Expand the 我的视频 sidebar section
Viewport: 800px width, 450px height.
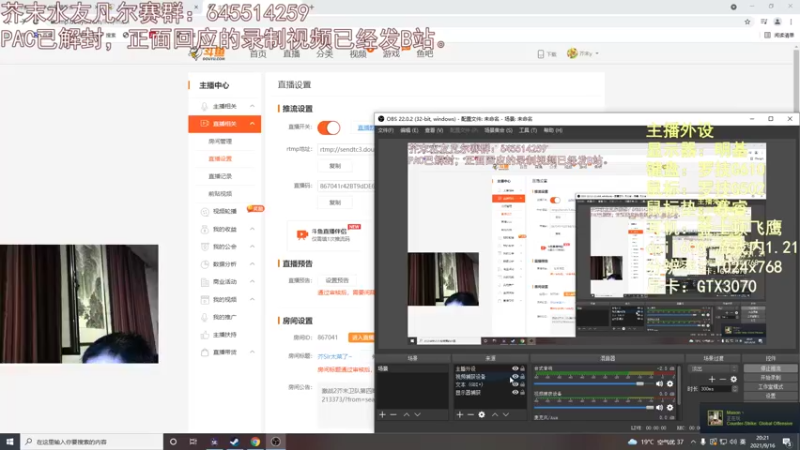coord(252,299)
